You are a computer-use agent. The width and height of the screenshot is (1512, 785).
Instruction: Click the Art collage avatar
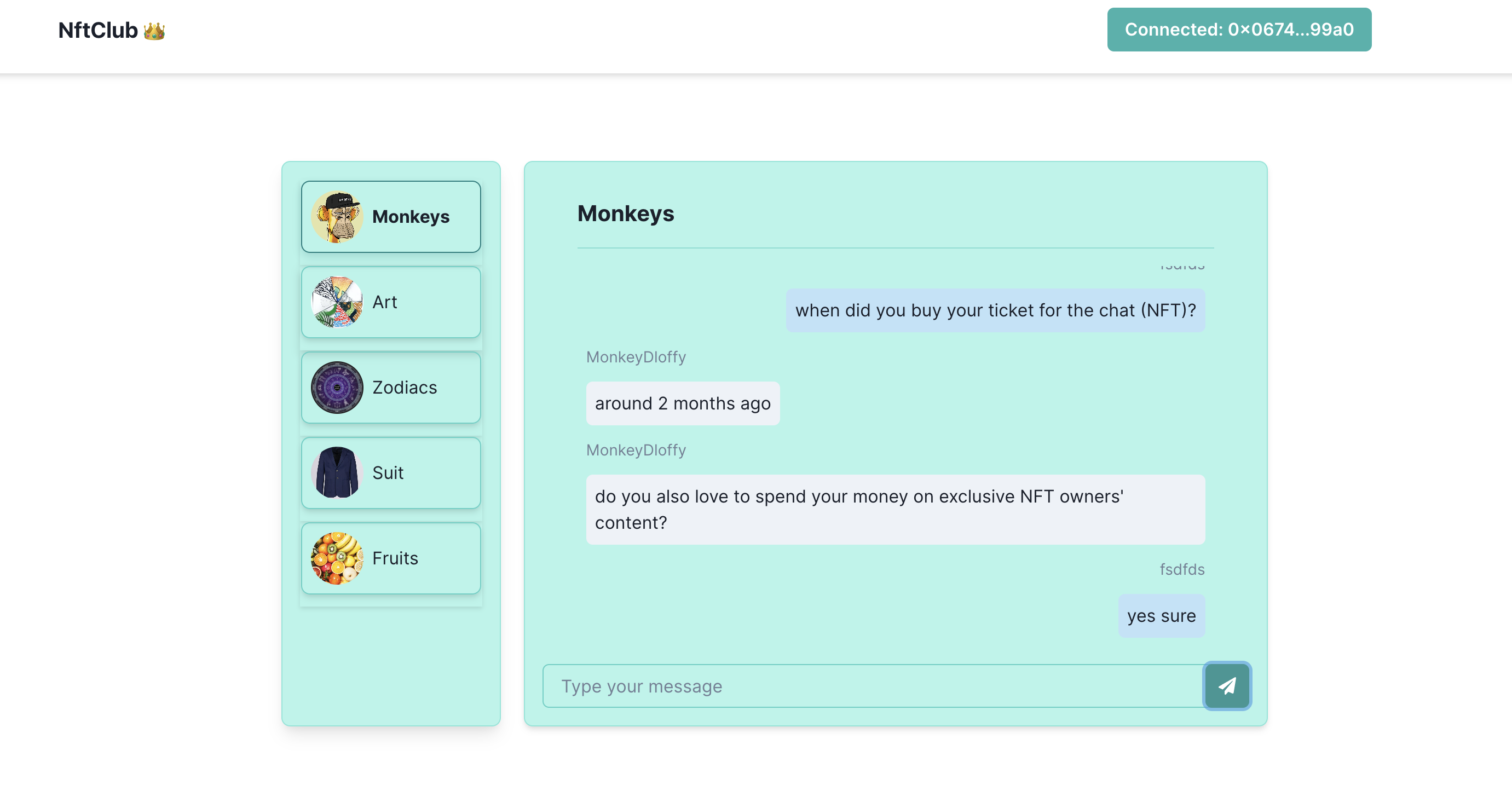point(337,302)
